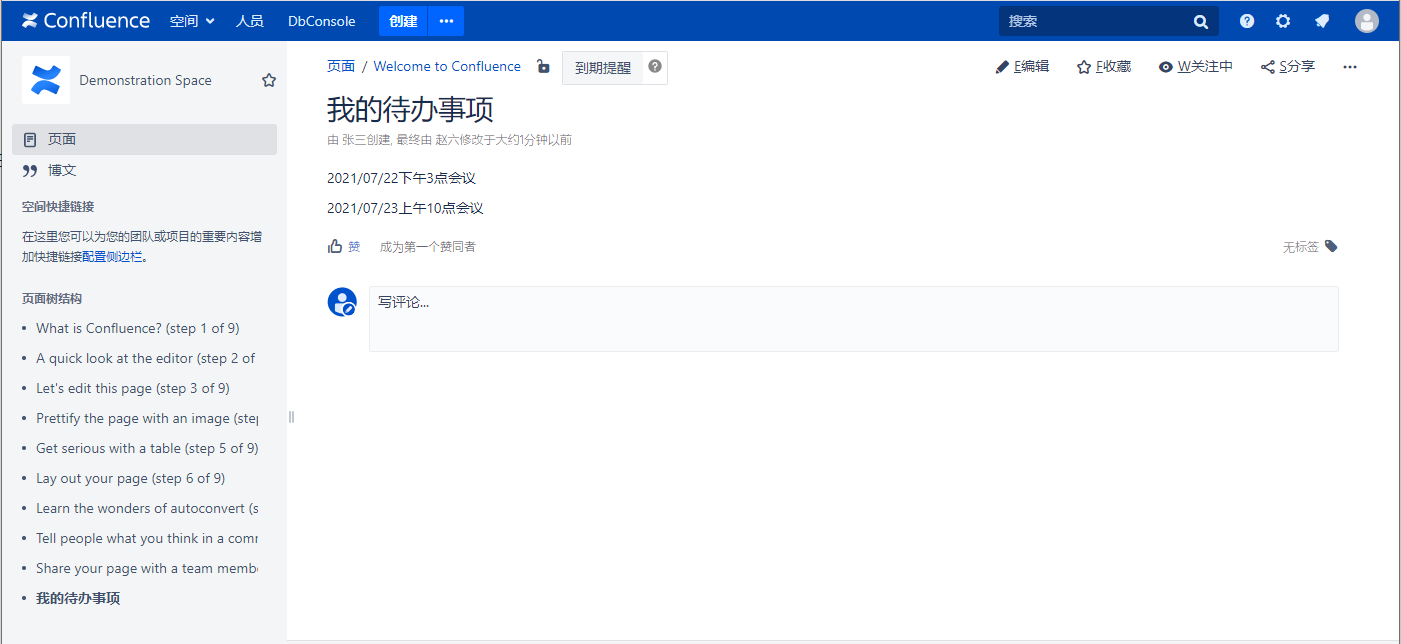Open the settings gear menu
This screenshot has height=644, width=1401.
1283,21
